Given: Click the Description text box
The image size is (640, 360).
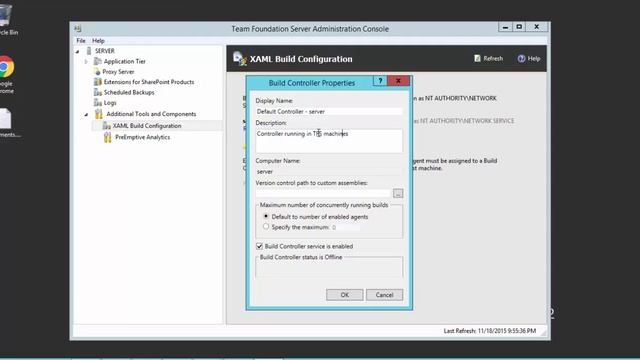Looking at the screenshot, I should pyautogui.click(x=329, y=141).
